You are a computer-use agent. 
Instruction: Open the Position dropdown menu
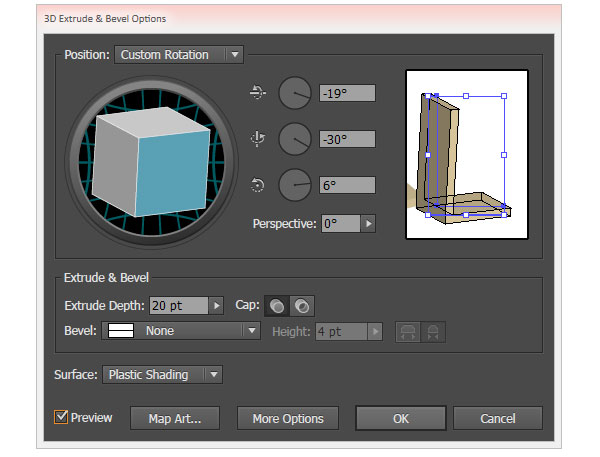(179, 55)
